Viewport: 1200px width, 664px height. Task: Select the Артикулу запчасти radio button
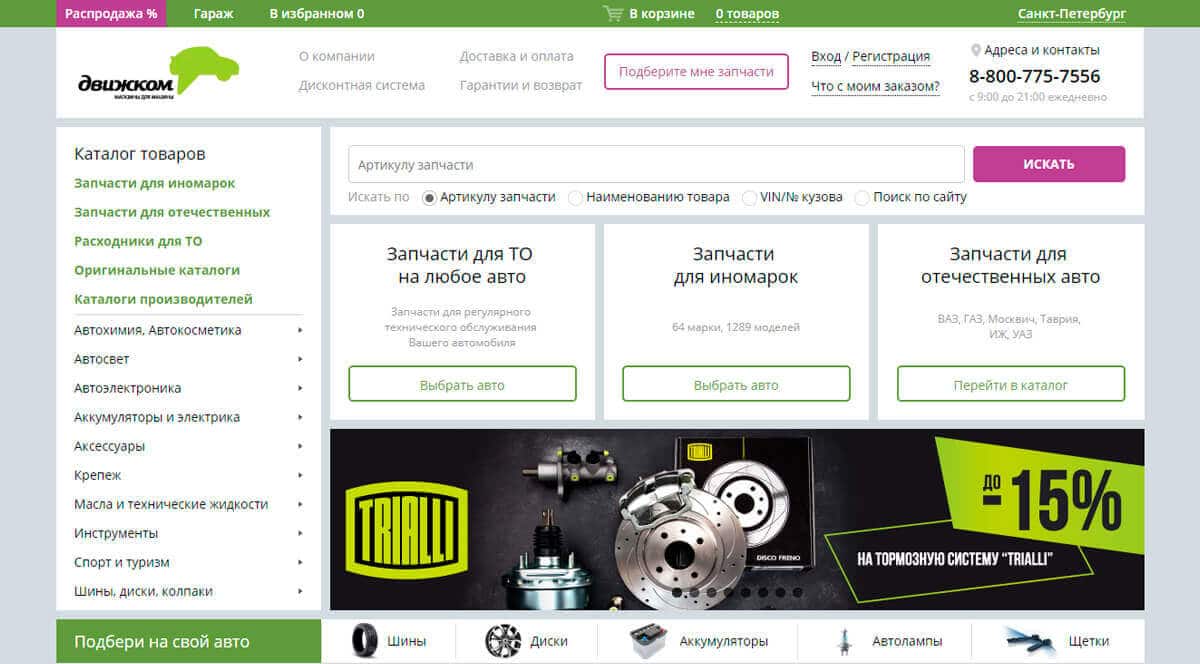(x=430, y=198)
